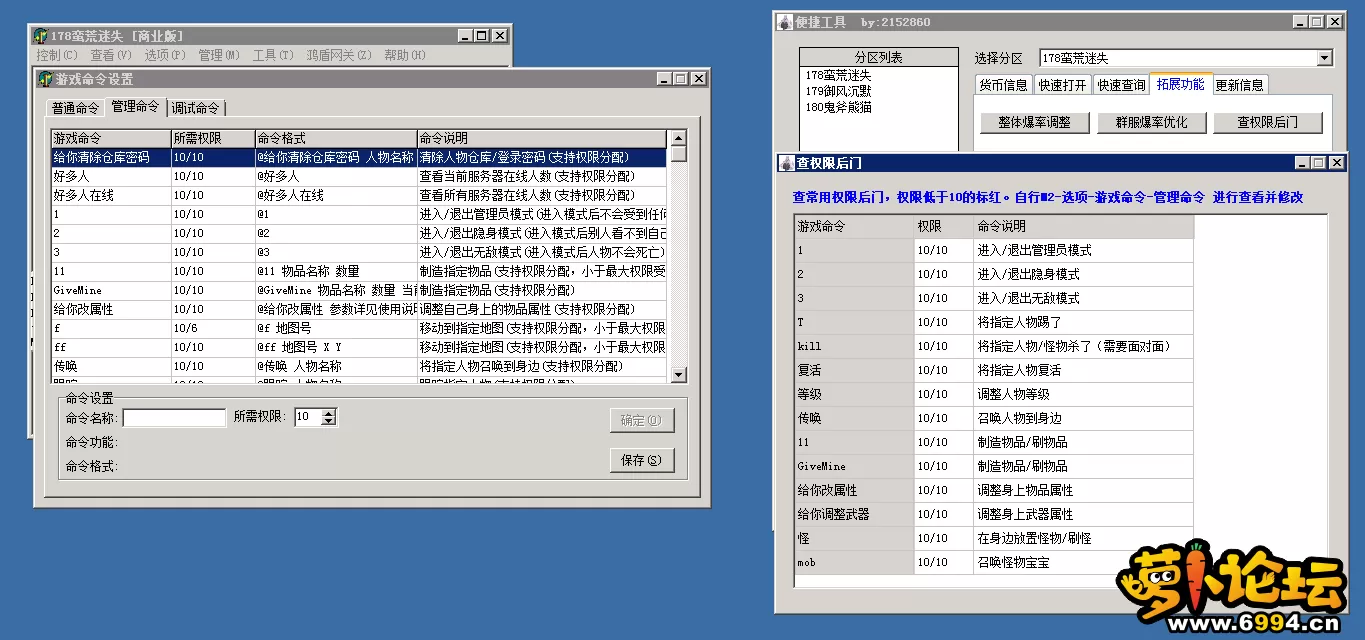The image size is (1365, 640).
Task: Open the 选项(P) menu
Action: point(164,55)
